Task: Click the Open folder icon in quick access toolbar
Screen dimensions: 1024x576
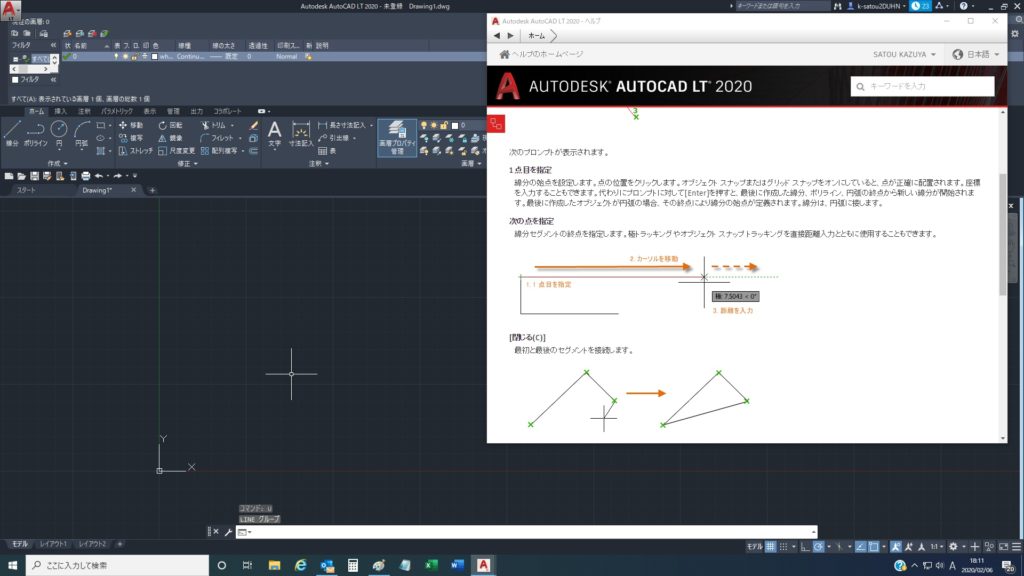Action: 21,176
